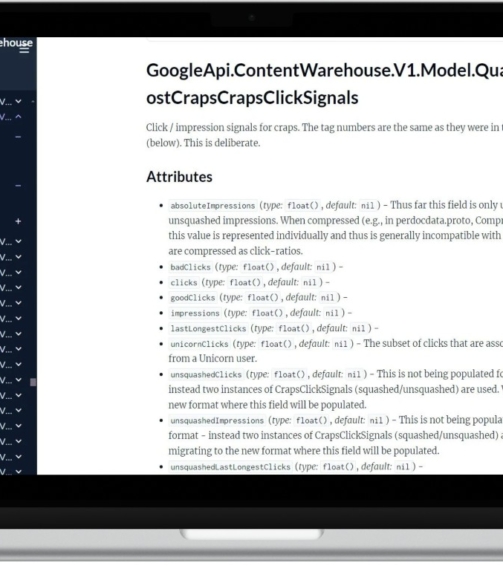
Task: Click the sidebar scrollbar thumb
Action: click(33, 382)
